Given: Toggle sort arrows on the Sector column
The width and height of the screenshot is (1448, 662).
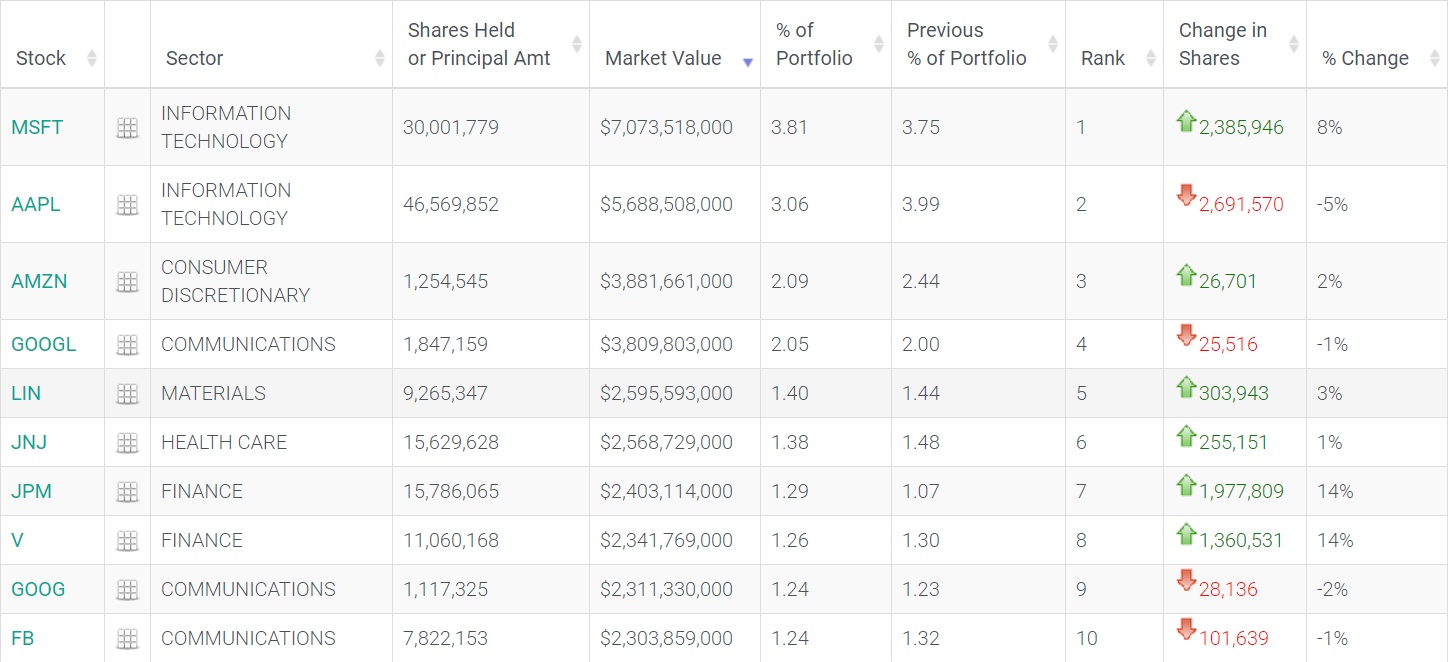Looking at the screenshot, I should (380, 58).
